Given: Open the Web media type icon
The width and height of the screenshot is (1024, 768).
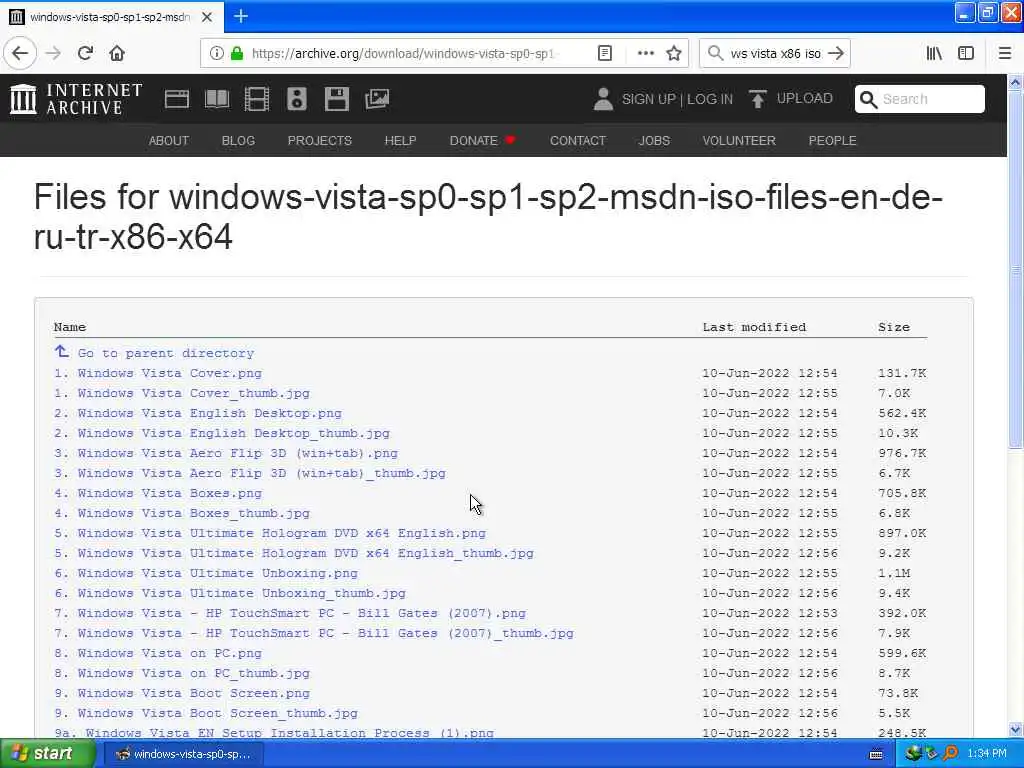Looking at the screenshot, I should (x=177, y=99).
